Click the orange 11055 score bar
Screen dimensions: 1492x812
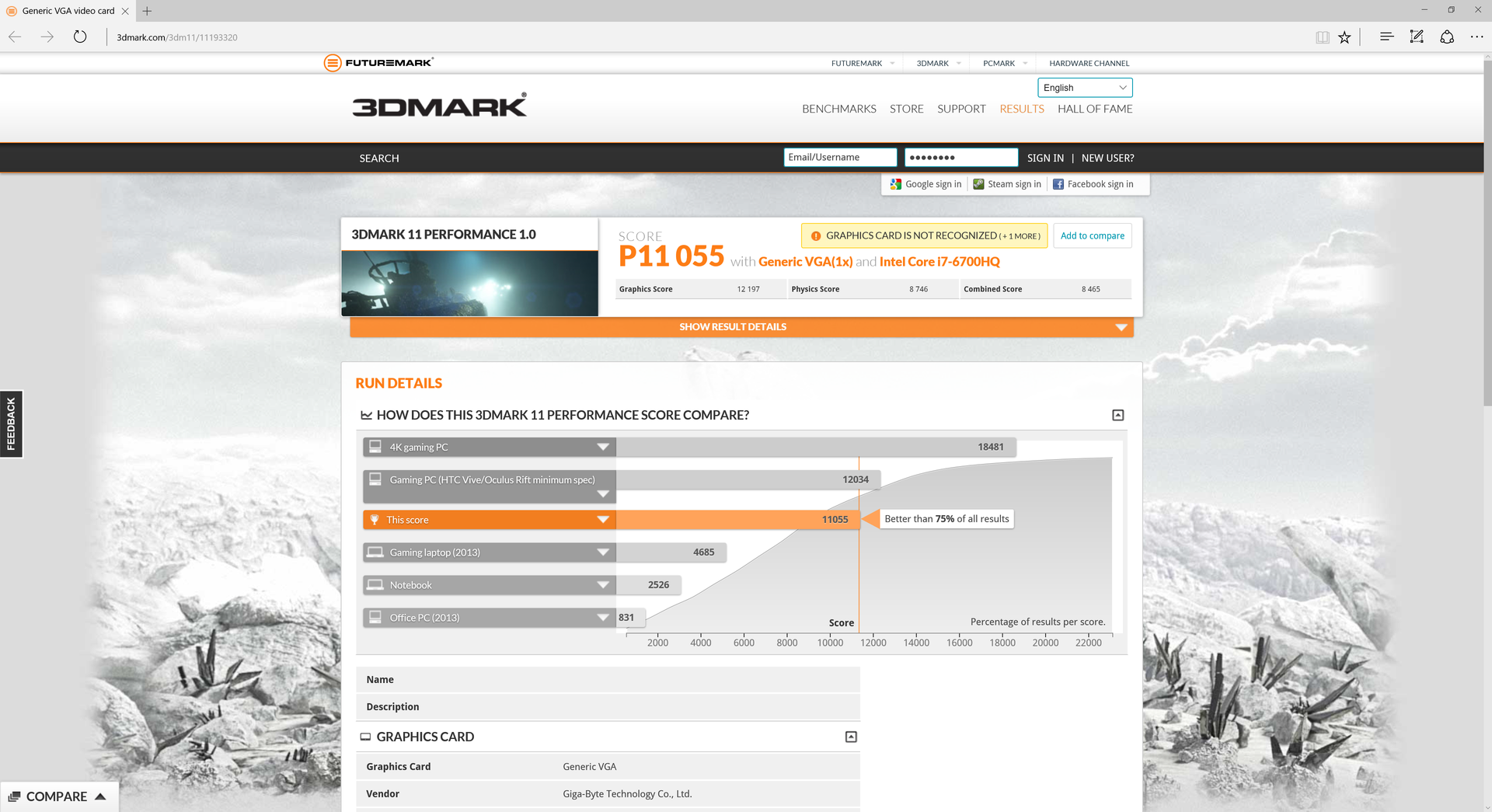738,520
